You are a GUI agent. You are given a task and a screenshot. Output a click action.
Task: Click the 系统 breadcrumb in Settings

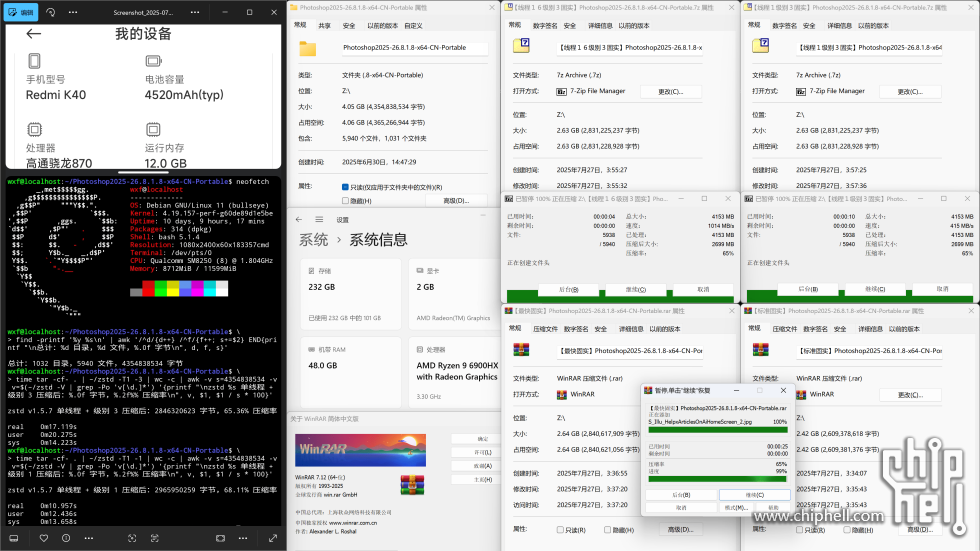pyautogui.click(x=313, y=240)
